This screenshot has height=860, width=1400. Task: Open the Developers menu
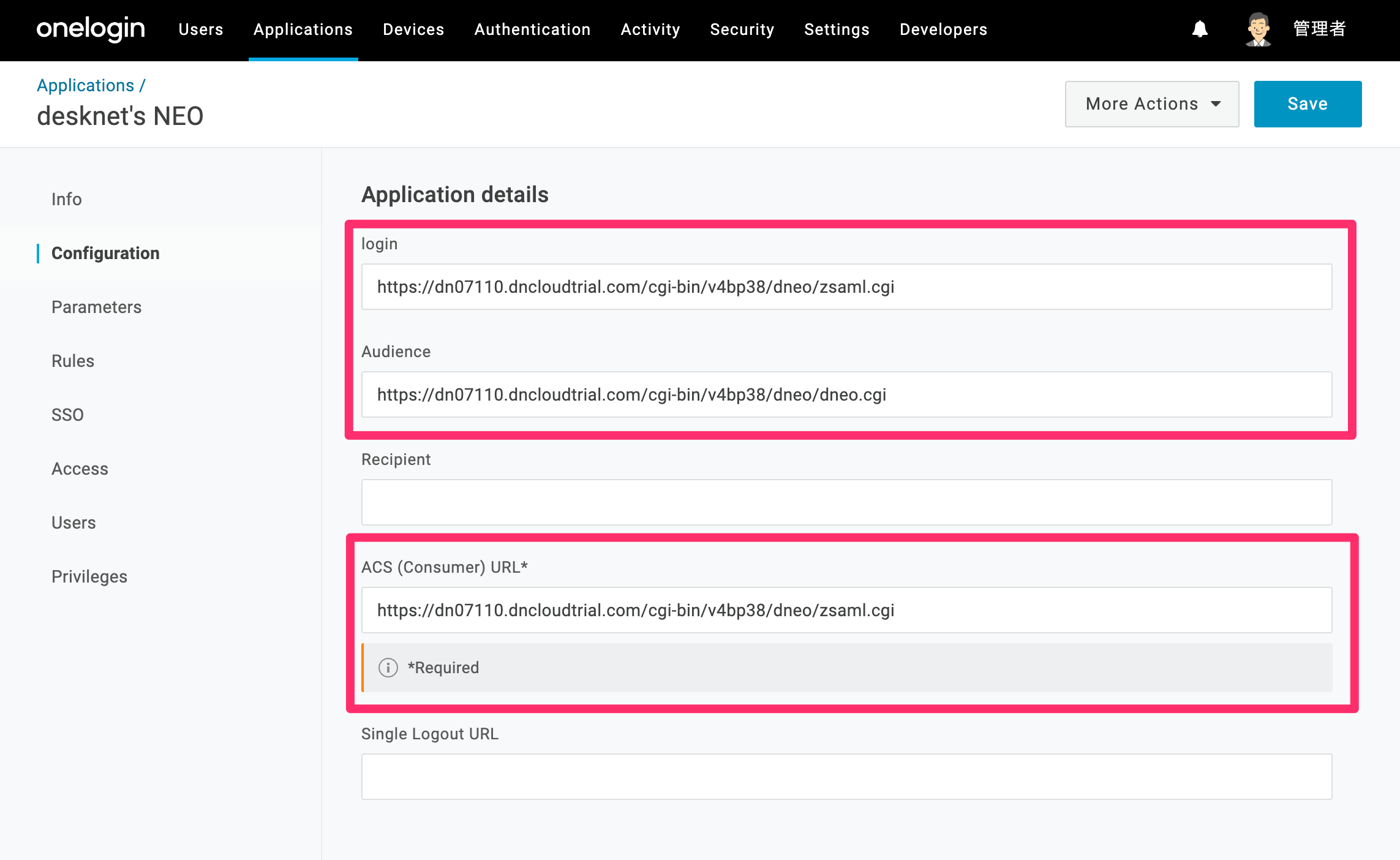(x=943, y=29)
